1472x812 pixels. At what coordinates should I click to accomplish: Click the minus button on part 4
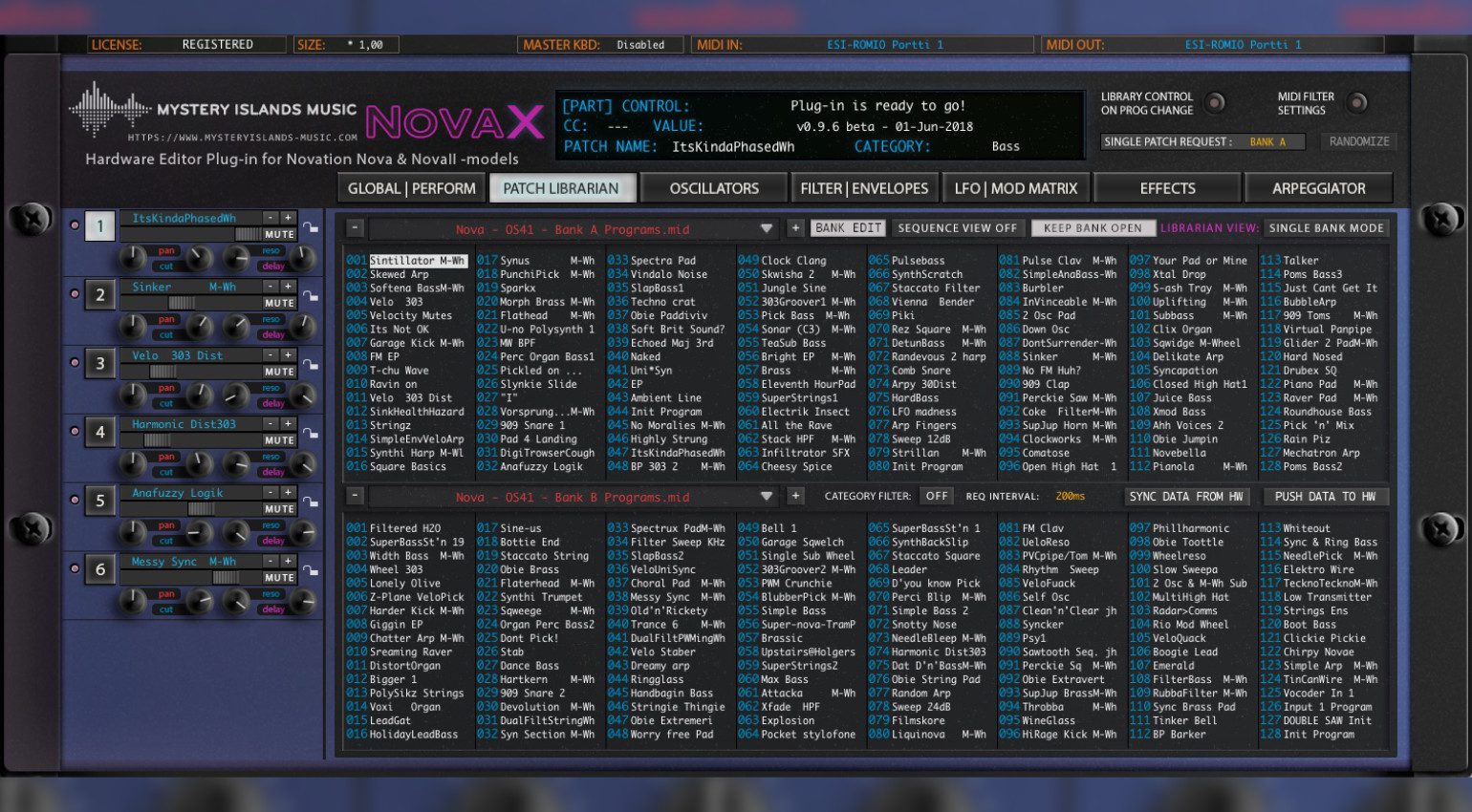pos(271,424)
